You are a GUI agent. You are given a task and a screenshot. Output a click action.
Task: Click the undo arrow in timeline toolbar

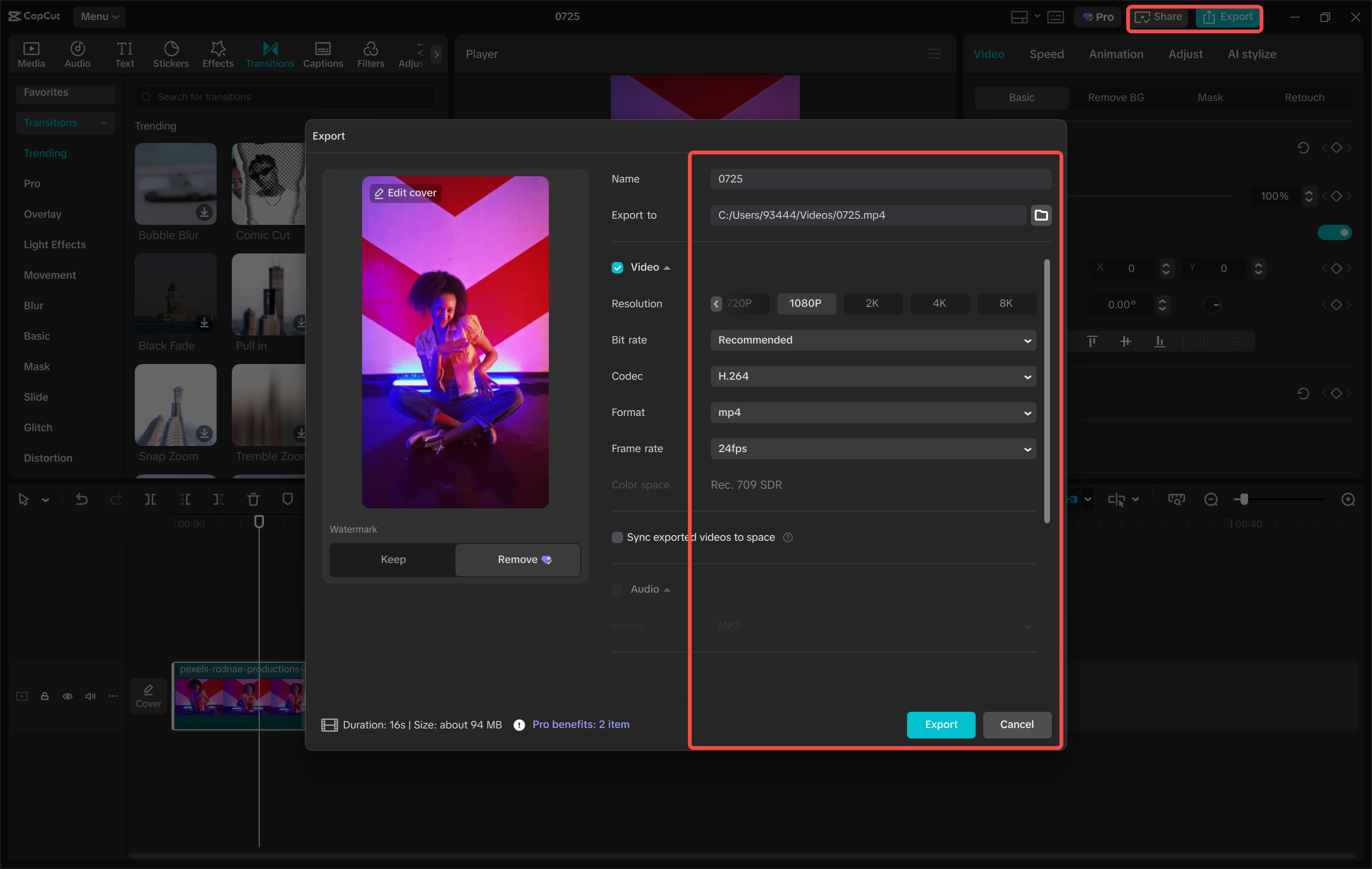[81, 499]
